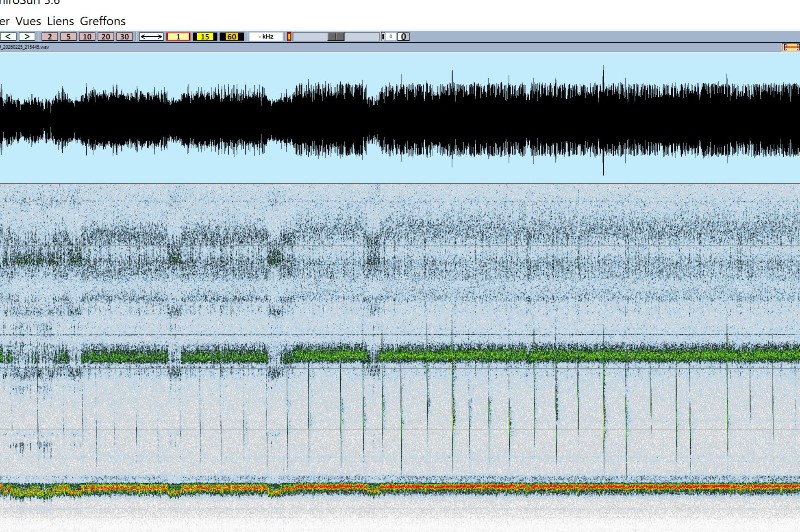Open the Liens menu
The image size is (800, 532).
tap(60, 21)
